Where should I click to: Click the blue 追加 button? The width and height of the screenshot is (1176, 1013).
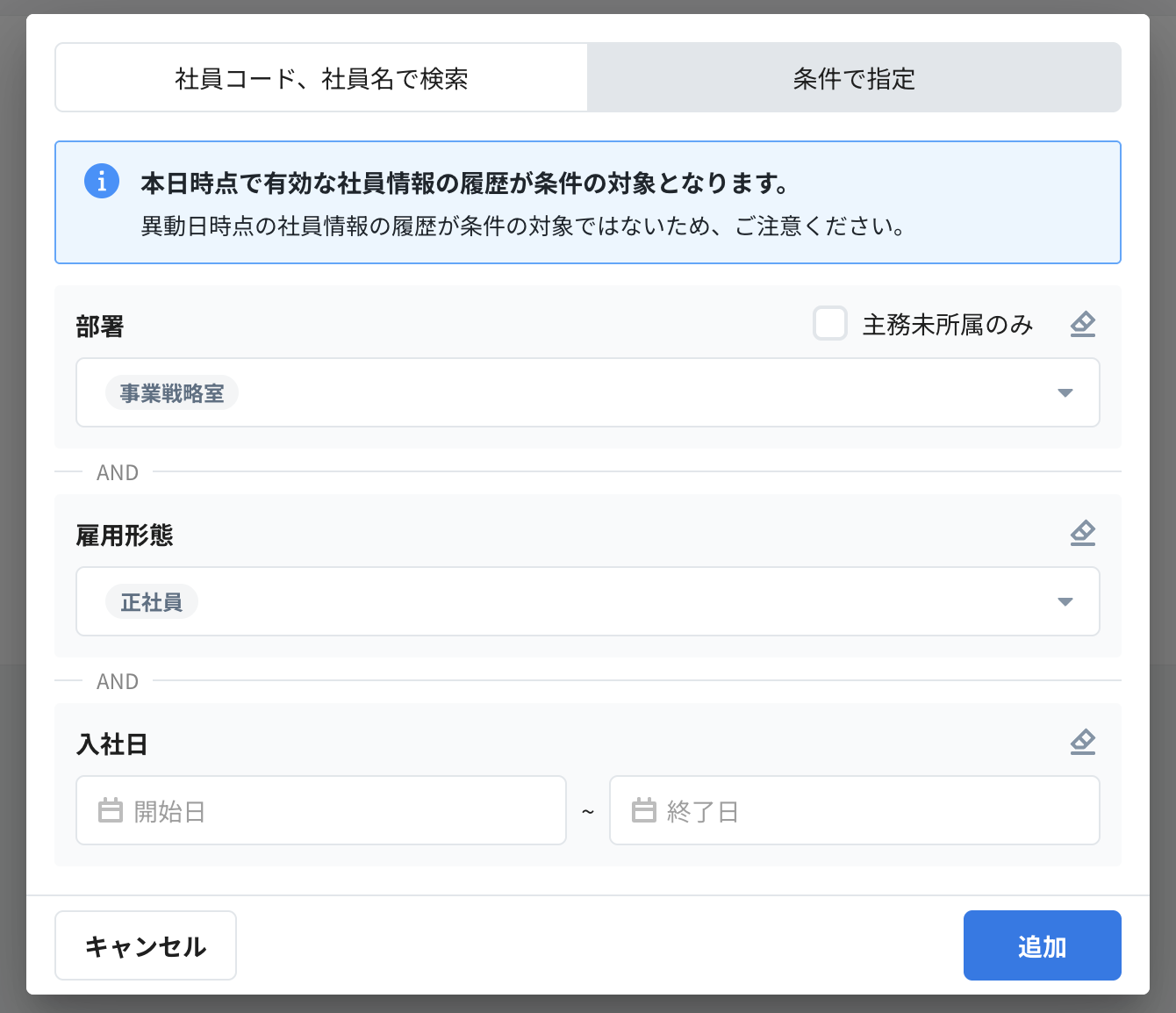coord(1042,945)
